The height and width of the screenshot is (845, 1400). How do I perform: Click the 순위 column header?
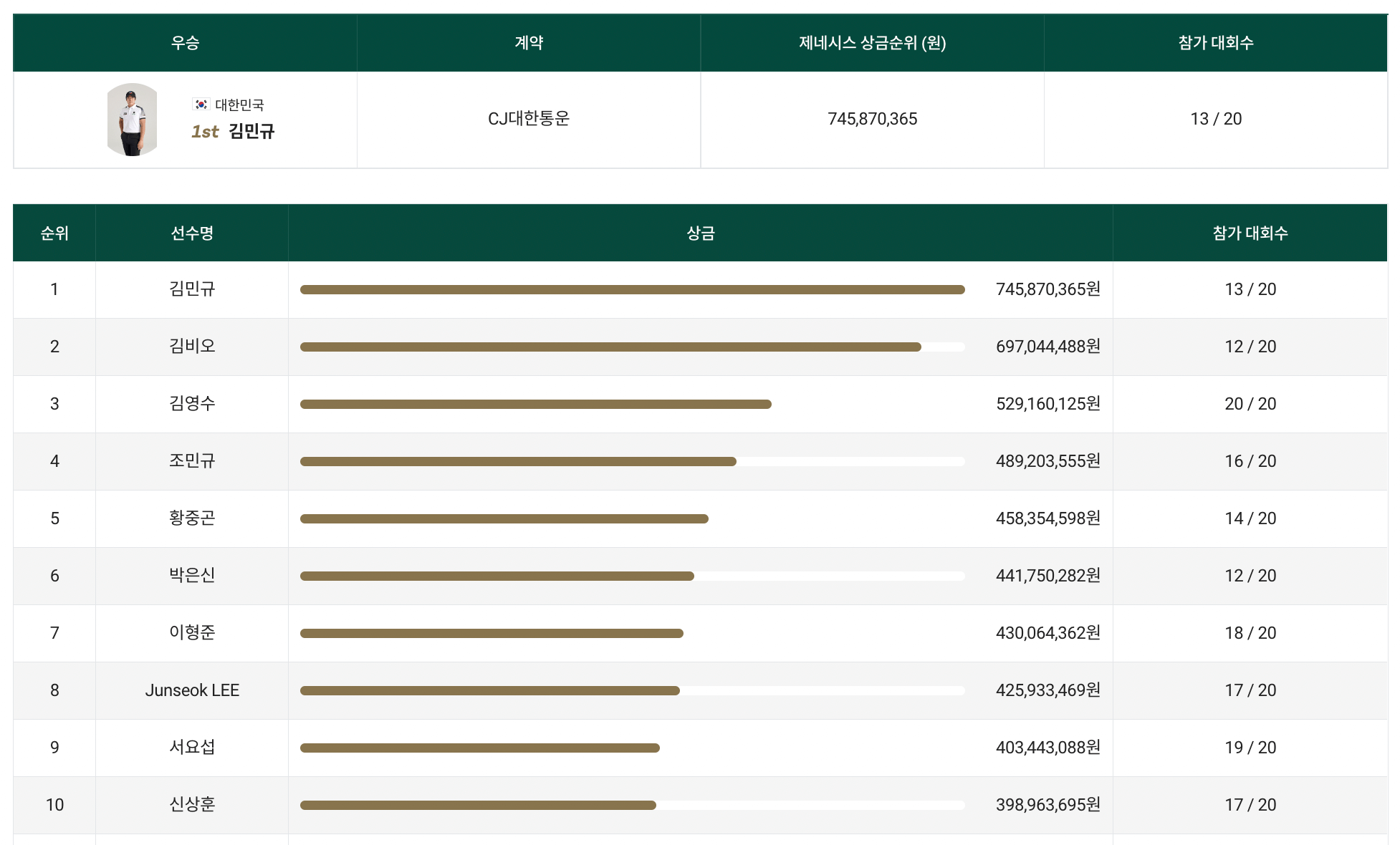tap(54, 233)
